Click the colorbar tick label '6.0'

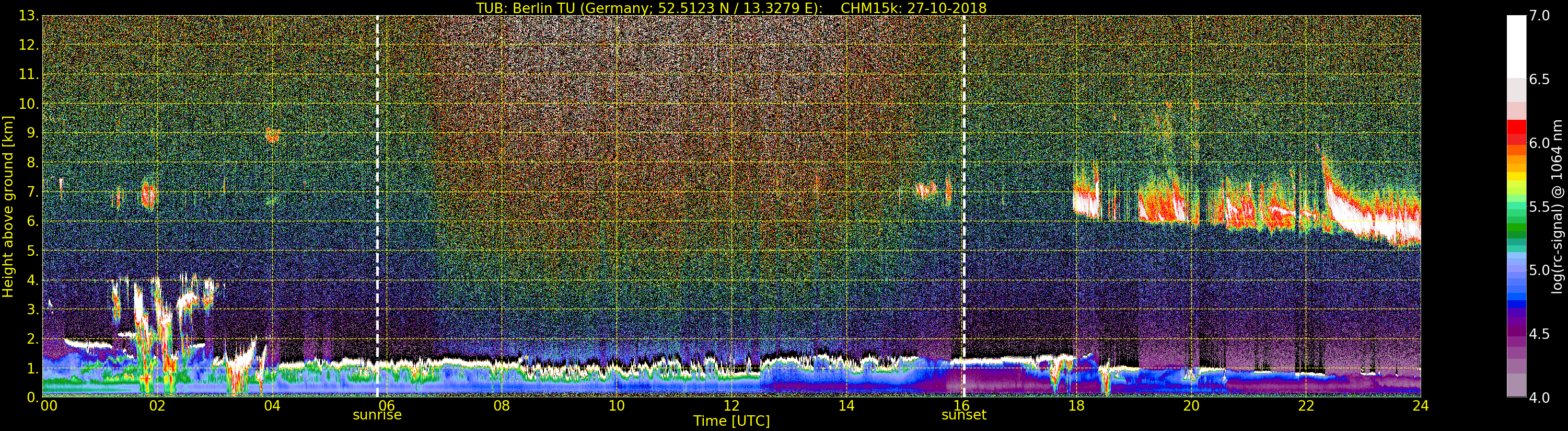pyautogui.click(x=1539, y=143)
